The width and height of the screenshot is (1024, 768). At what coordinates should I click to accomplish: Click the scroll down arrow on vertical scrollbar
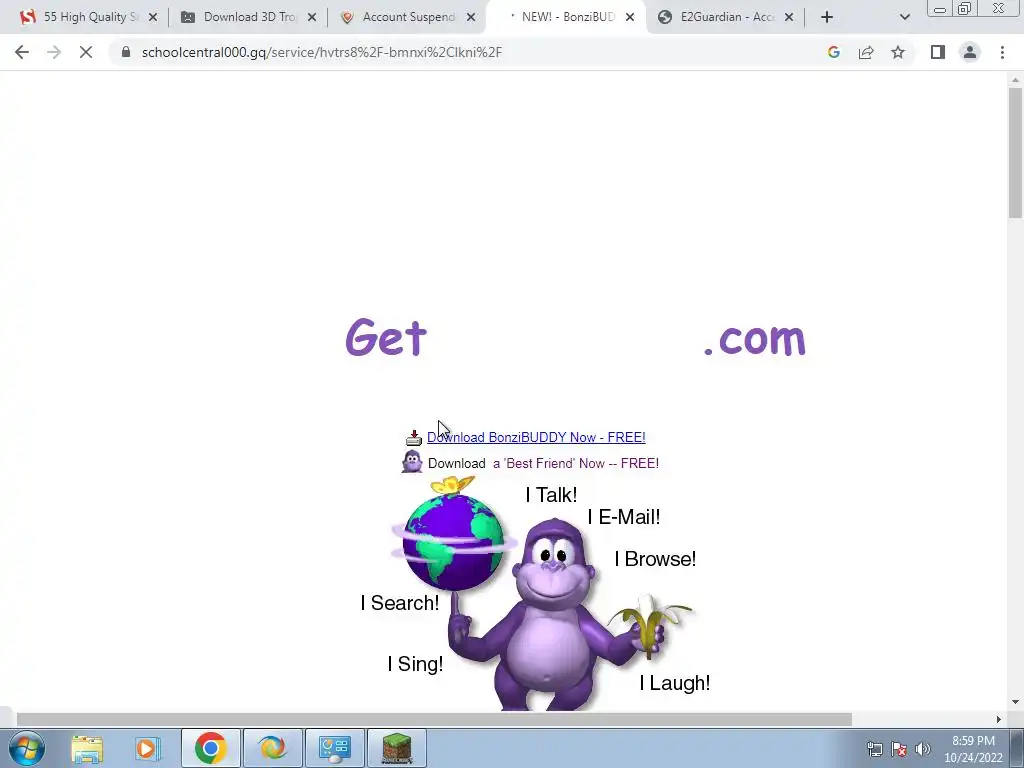(1015, 702)
